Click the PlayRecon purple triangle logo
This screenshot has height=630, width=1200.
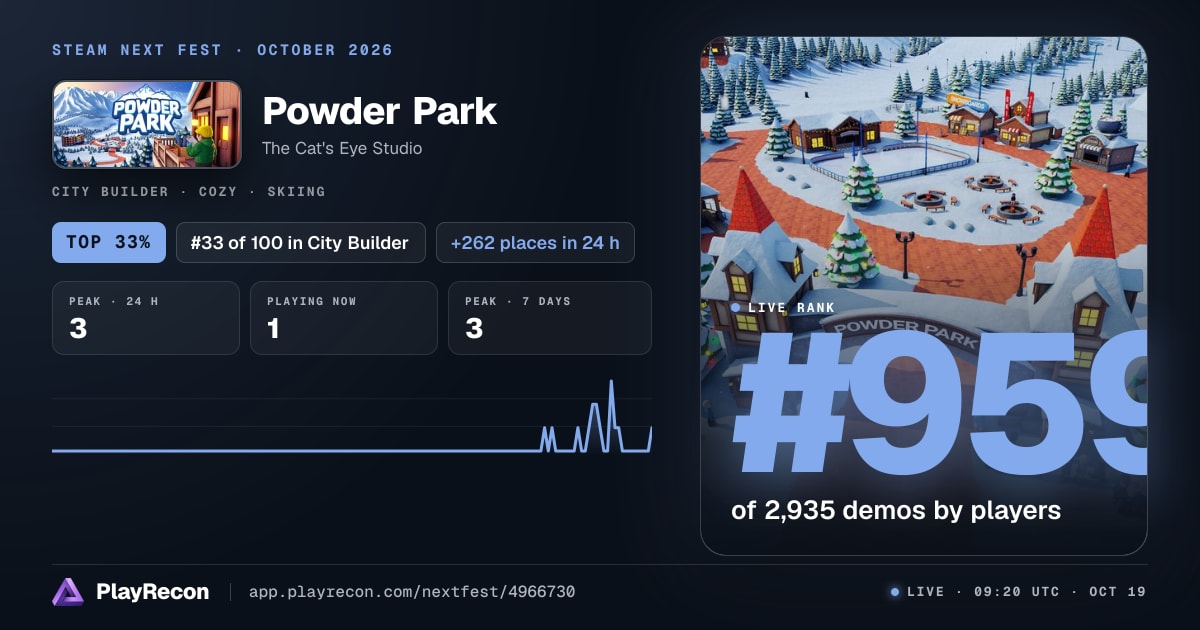coord(67,592)
